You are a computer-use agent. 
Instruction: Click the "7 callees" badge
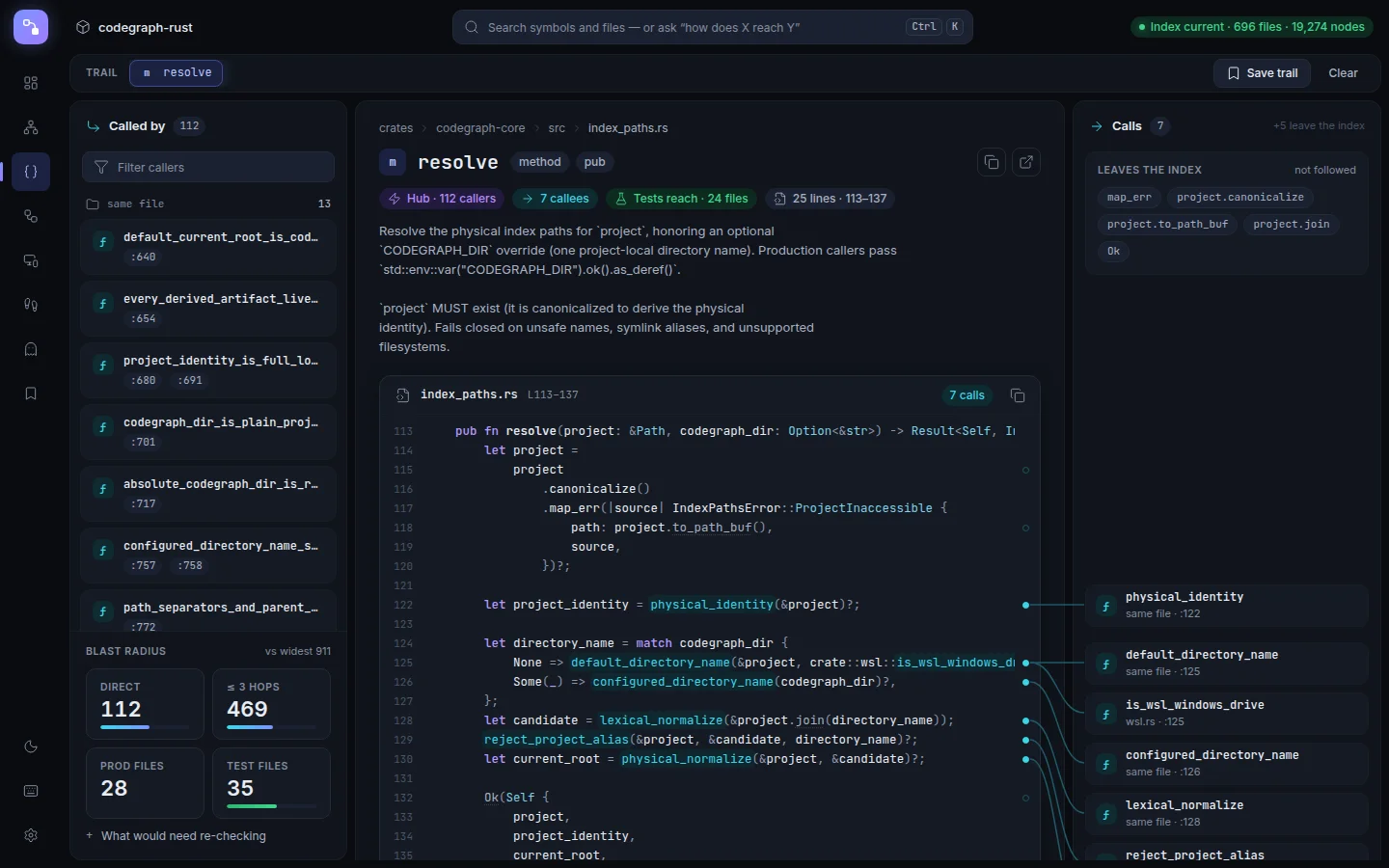[555, 199]
